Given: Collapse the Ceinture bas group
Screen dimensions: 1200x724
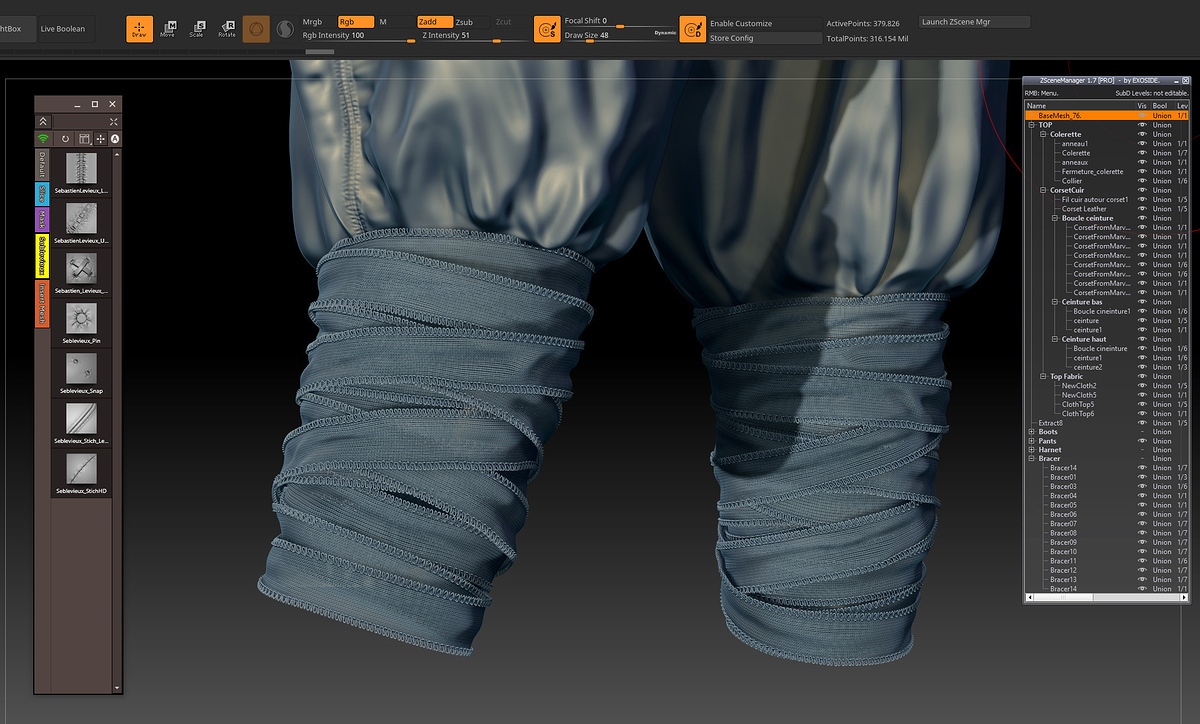Looking at the screenshot, I should click(x=1055, y=302).
